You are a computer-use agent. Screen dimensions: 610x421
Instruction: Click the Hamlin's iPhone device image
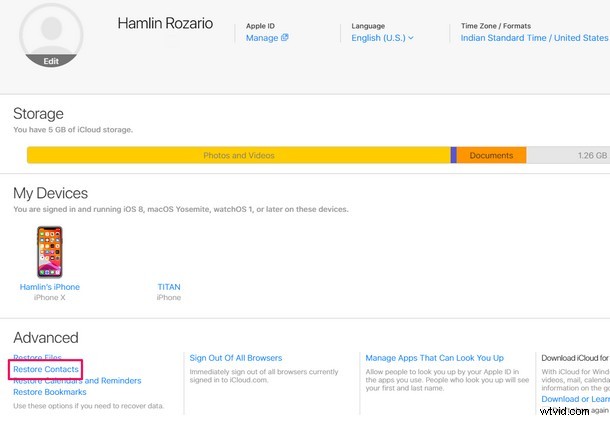50,251
